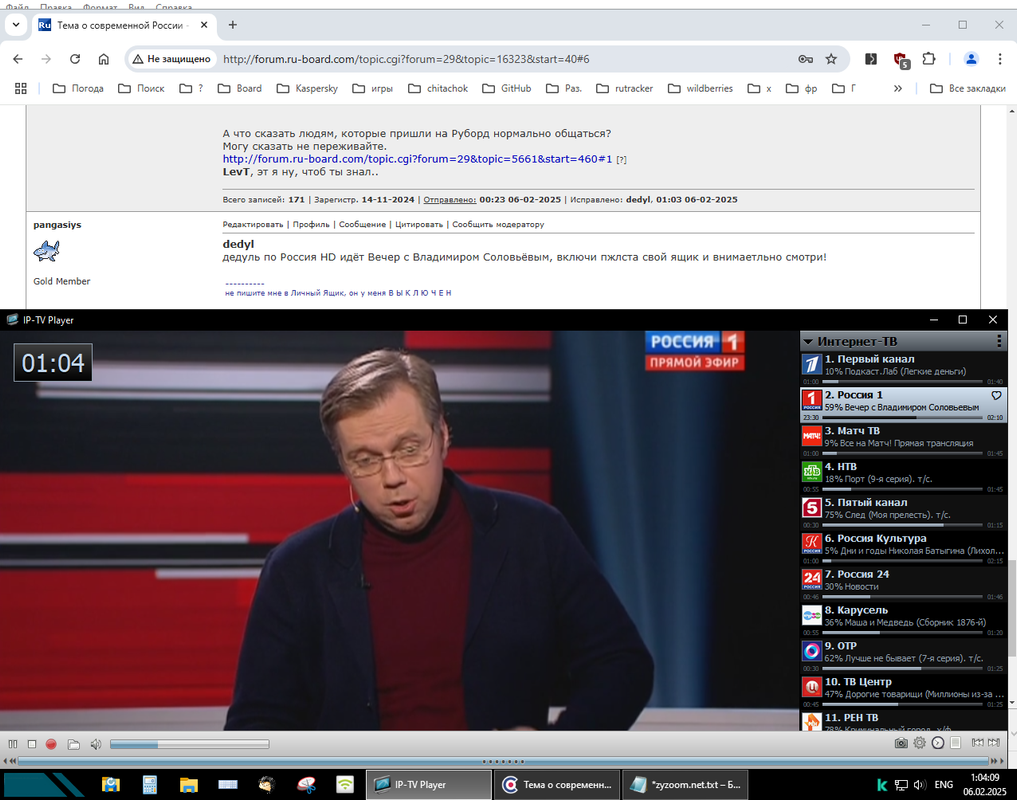Viewport: 1017px width, 800px height.
Task: Open the scheduler clock icon in player
Action: (x=938, y=743)
